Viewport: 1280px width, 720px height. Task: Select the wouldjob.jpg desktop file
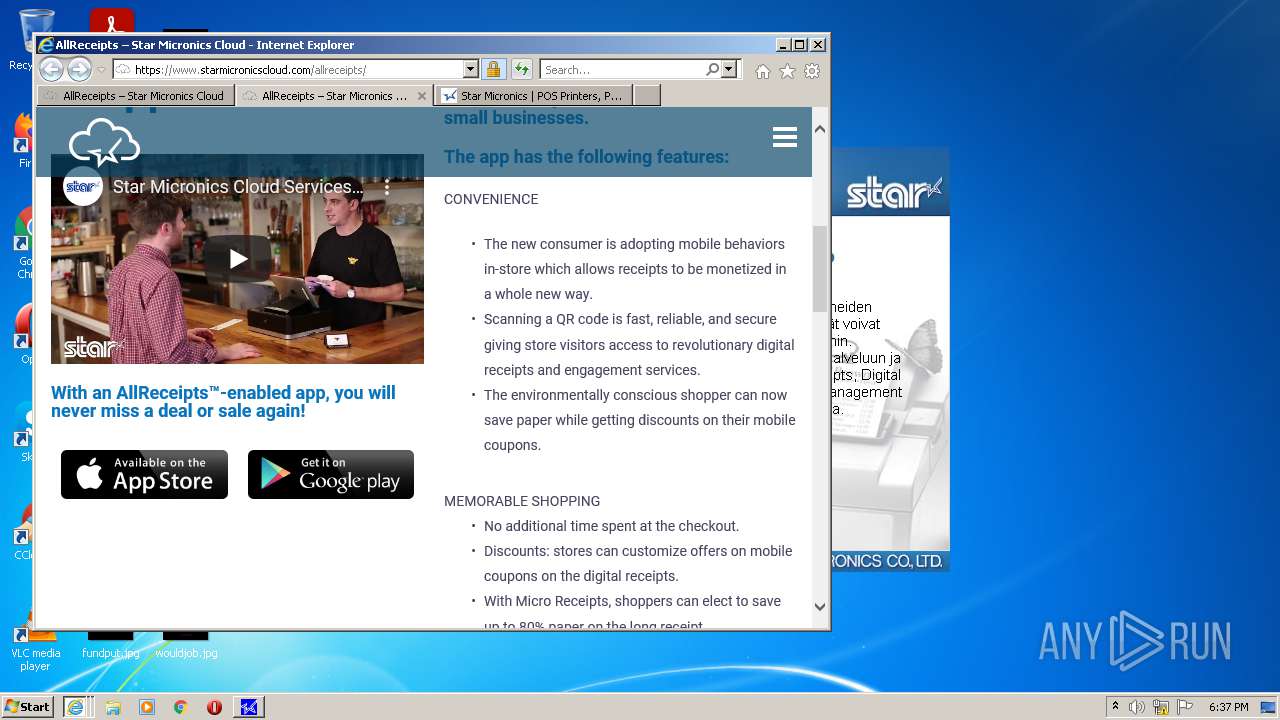pyautogui.click(x=186, y=645)
